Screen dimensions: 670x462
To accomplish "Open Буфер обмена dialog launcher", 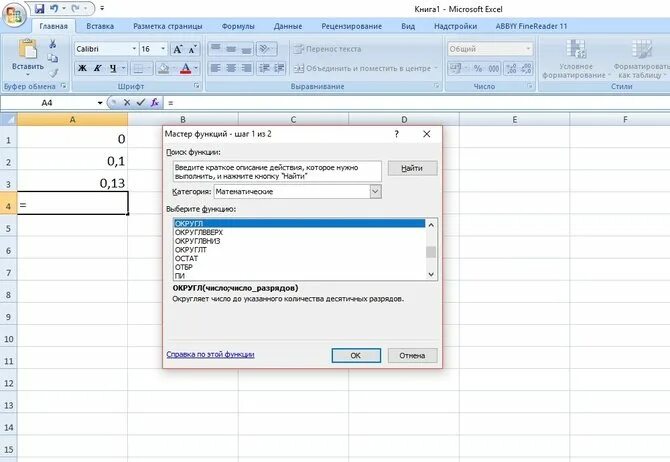I will [63, 86].
